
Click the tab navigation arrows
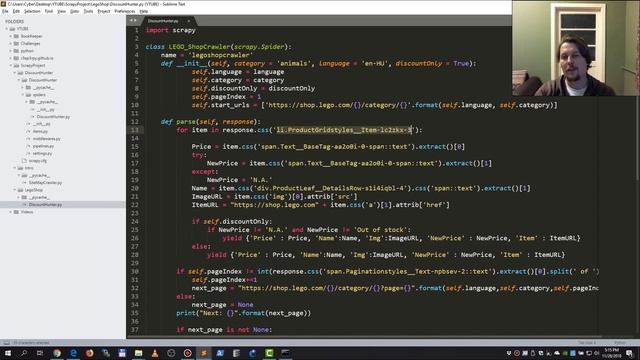coord(133,20)
